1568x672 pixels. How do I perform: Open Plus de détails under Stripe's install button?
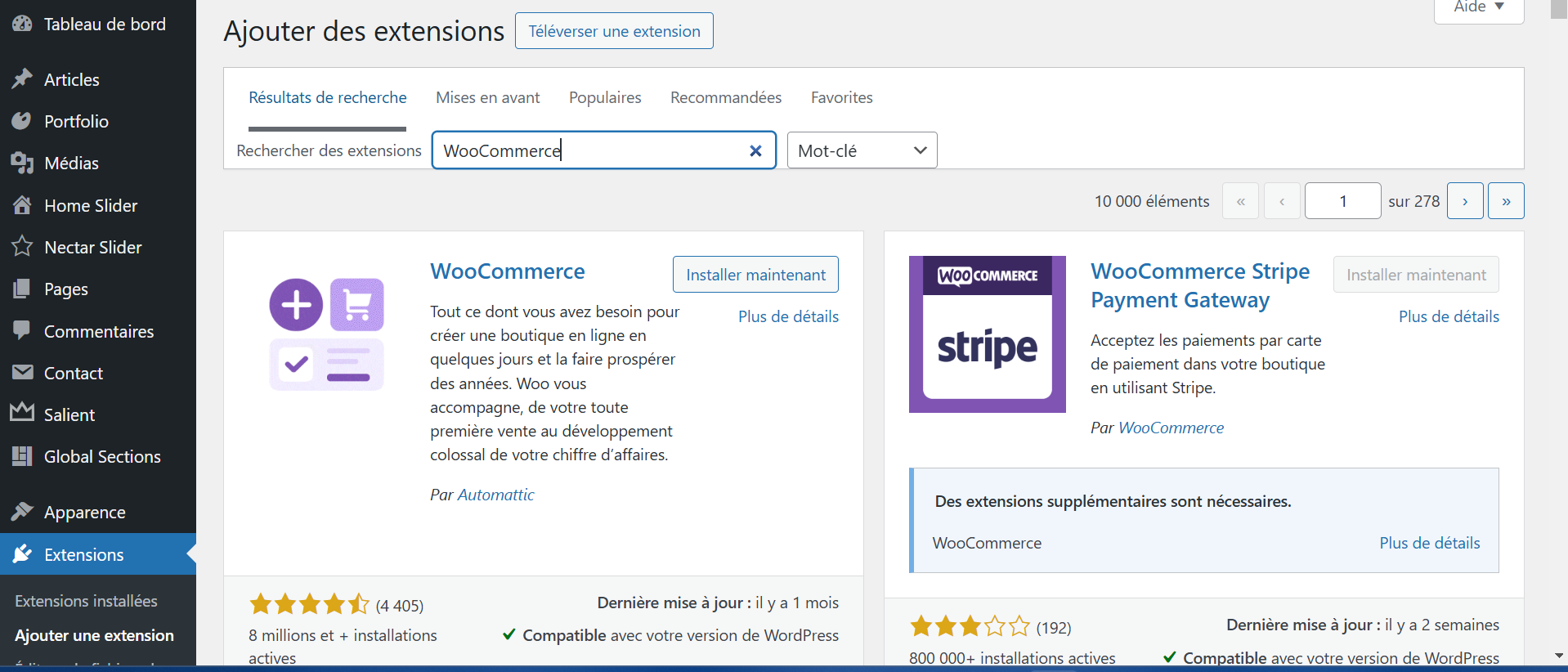pyautogui.click(x=1449, y=316)
